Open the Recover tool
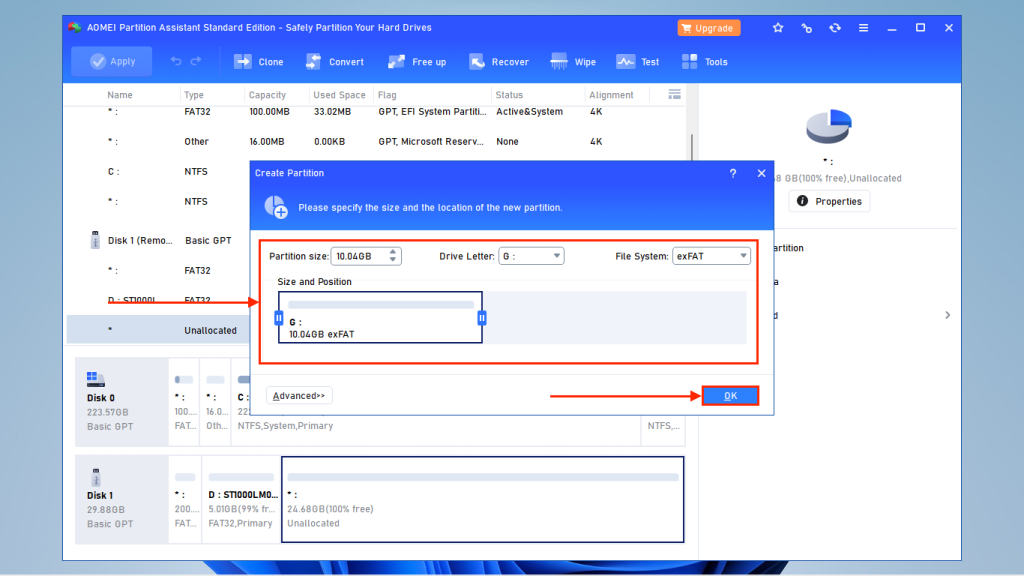This screenshot has width=1024, height=576. click(x=499, y=61)
